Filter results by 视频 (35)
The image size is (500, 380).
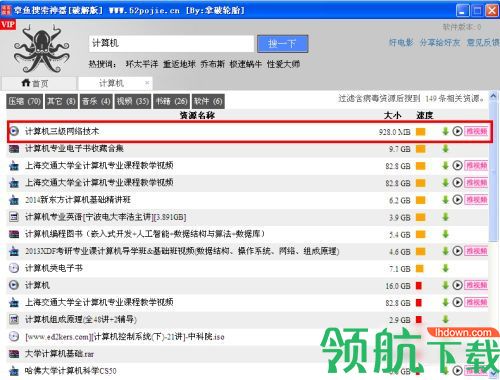[x=133, y=101]
